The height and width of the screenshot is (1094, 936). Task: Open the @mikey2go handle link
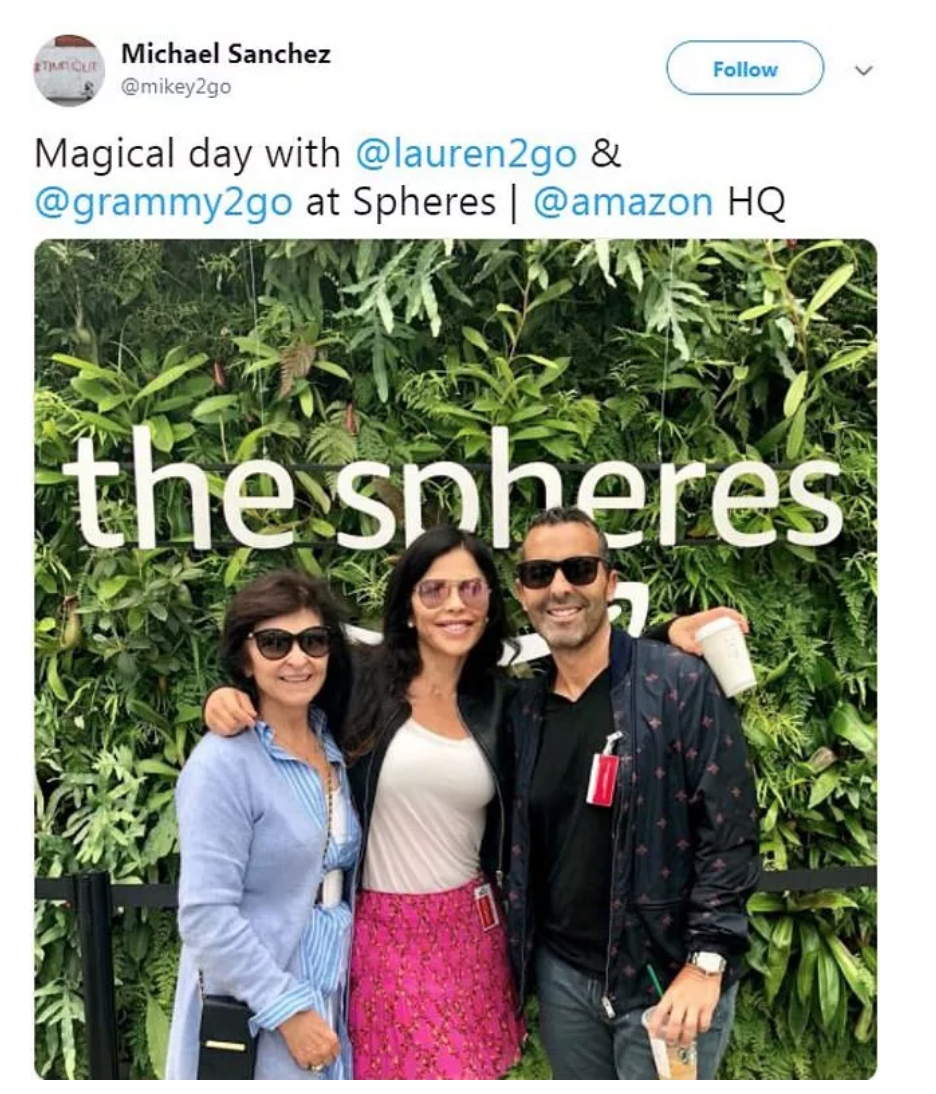pyautogui.click(x=176, y=87)
